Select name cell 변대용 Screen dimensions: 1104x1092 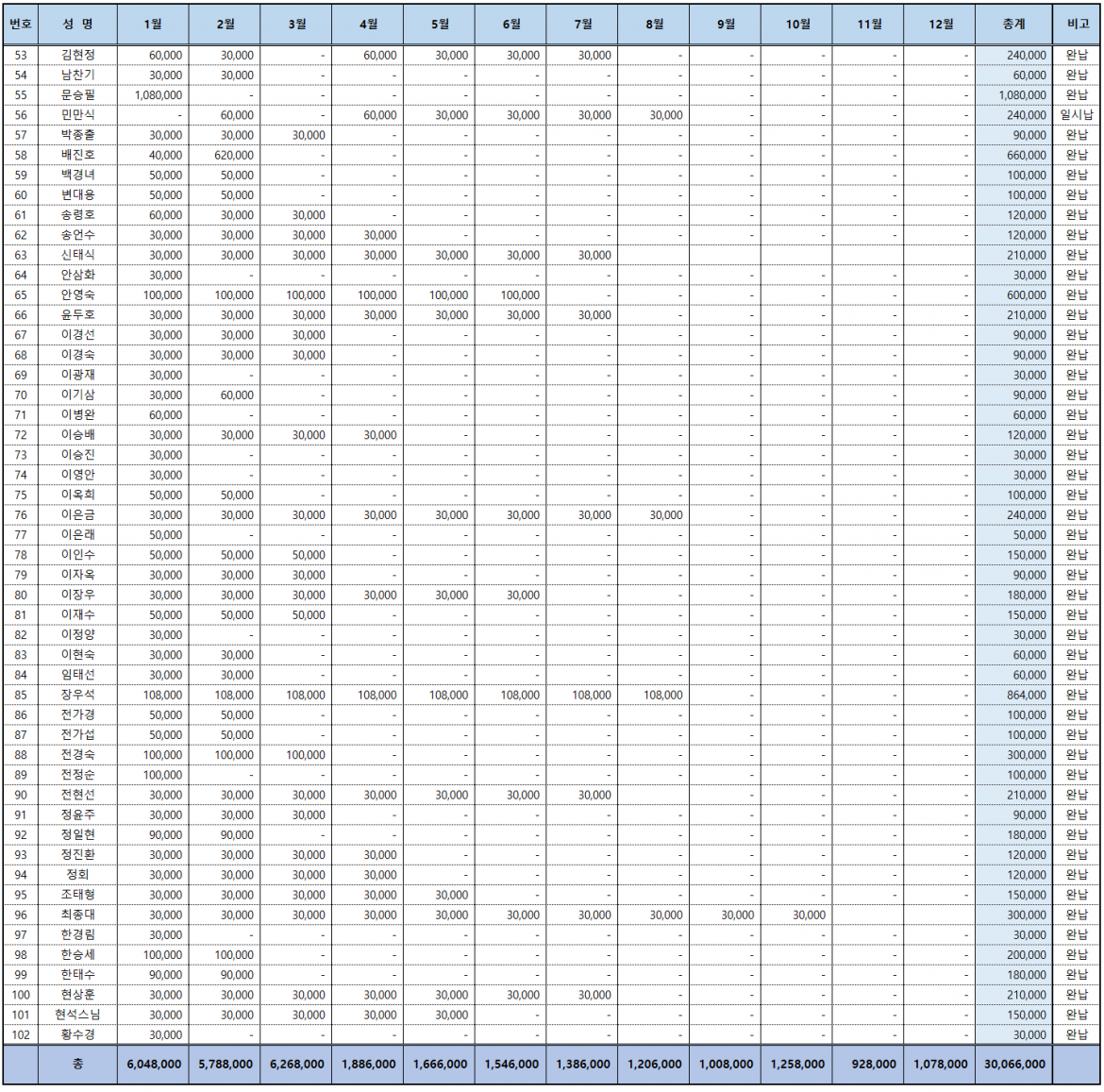[x=77, y=195]
